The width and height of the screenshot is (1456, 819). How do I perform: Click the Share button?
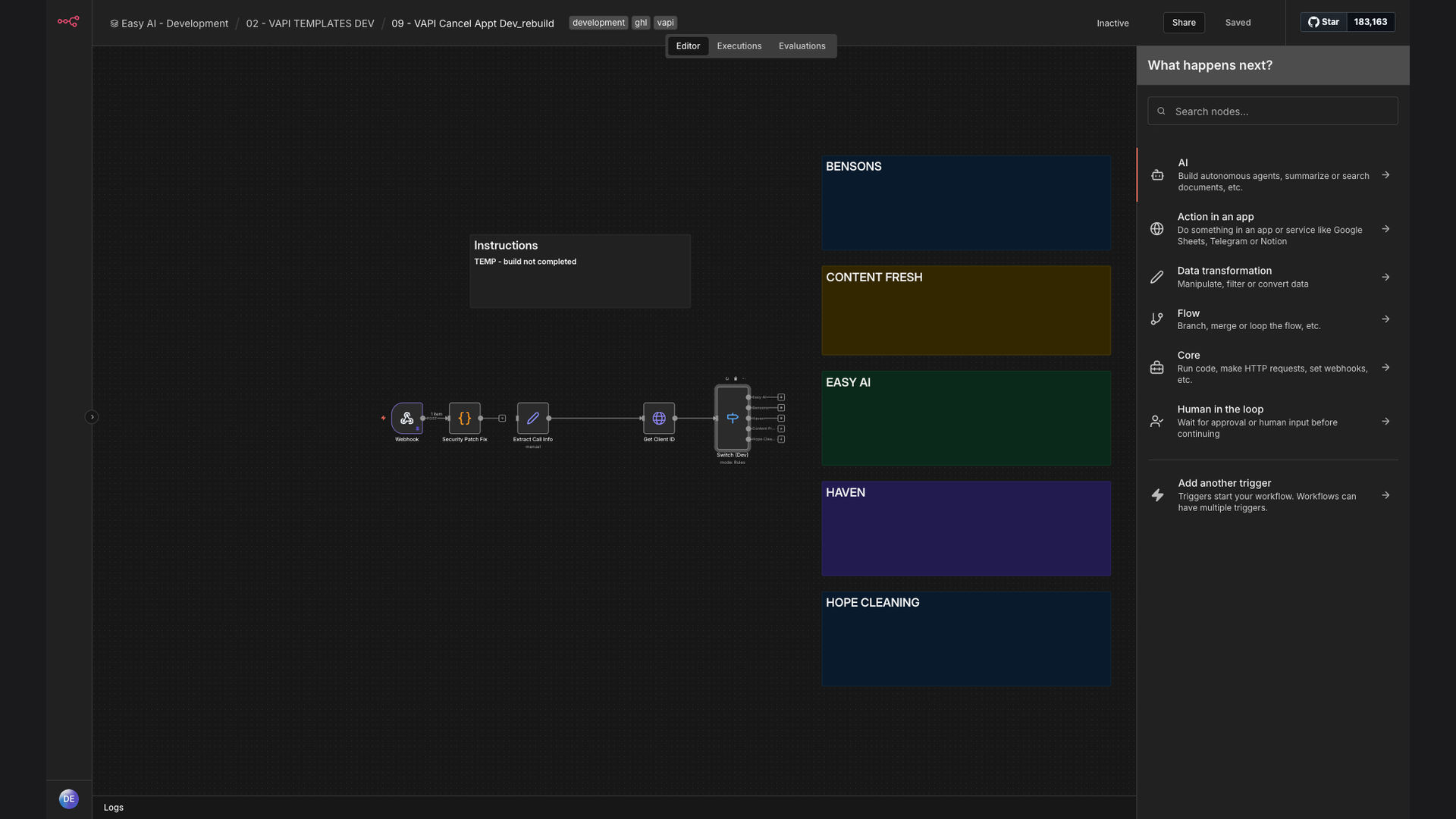tap(1184, 23)
